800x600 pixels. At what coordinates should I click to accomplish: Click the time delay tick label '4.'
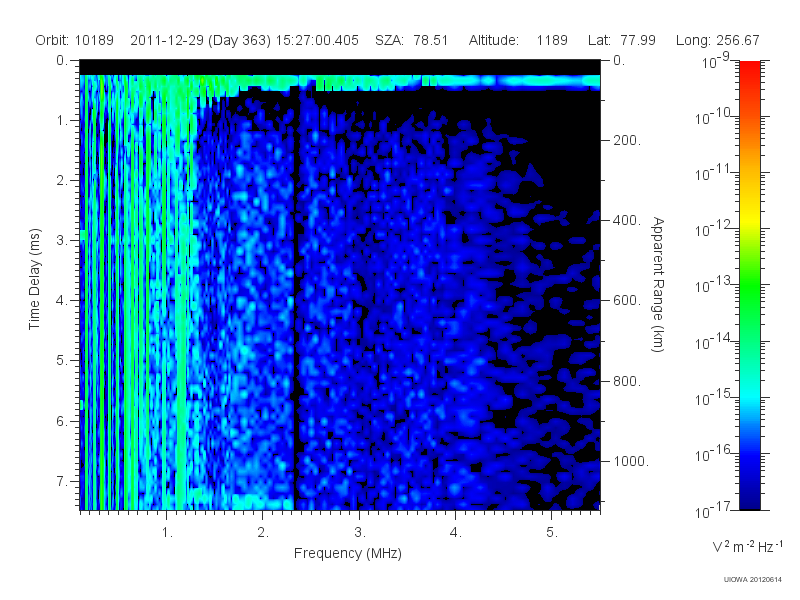pyautogui.click(x=62, y=301)
